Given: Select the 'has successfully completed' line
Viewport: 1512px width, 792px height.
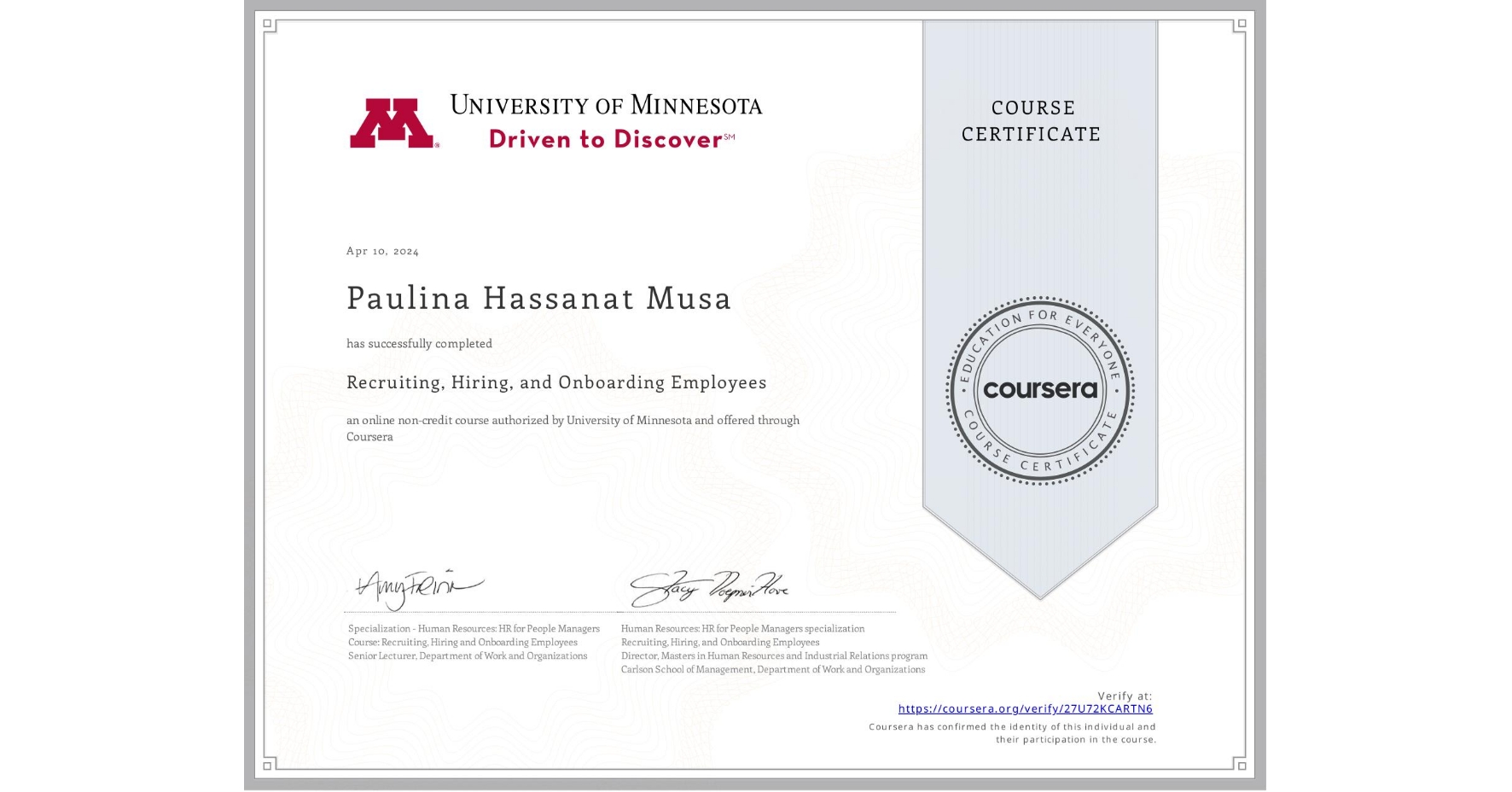Looking at the screenshot, I should (x=419, y=343).
